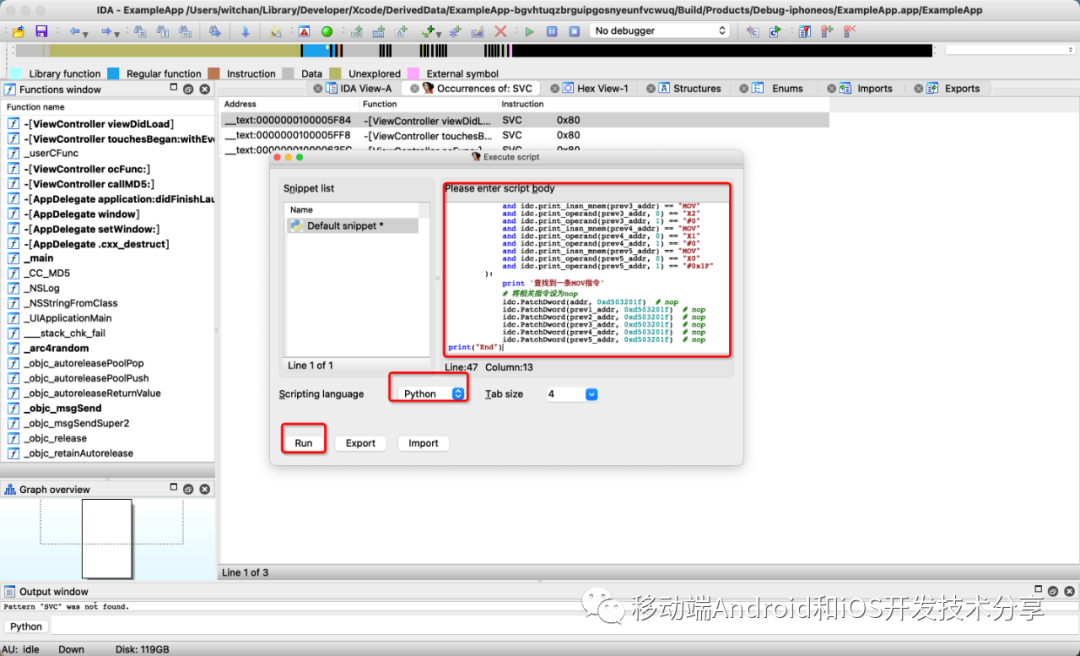1080x656 pixels.
Task: Select Default snippet in Snippet list
Action: (x=352, y=226)
